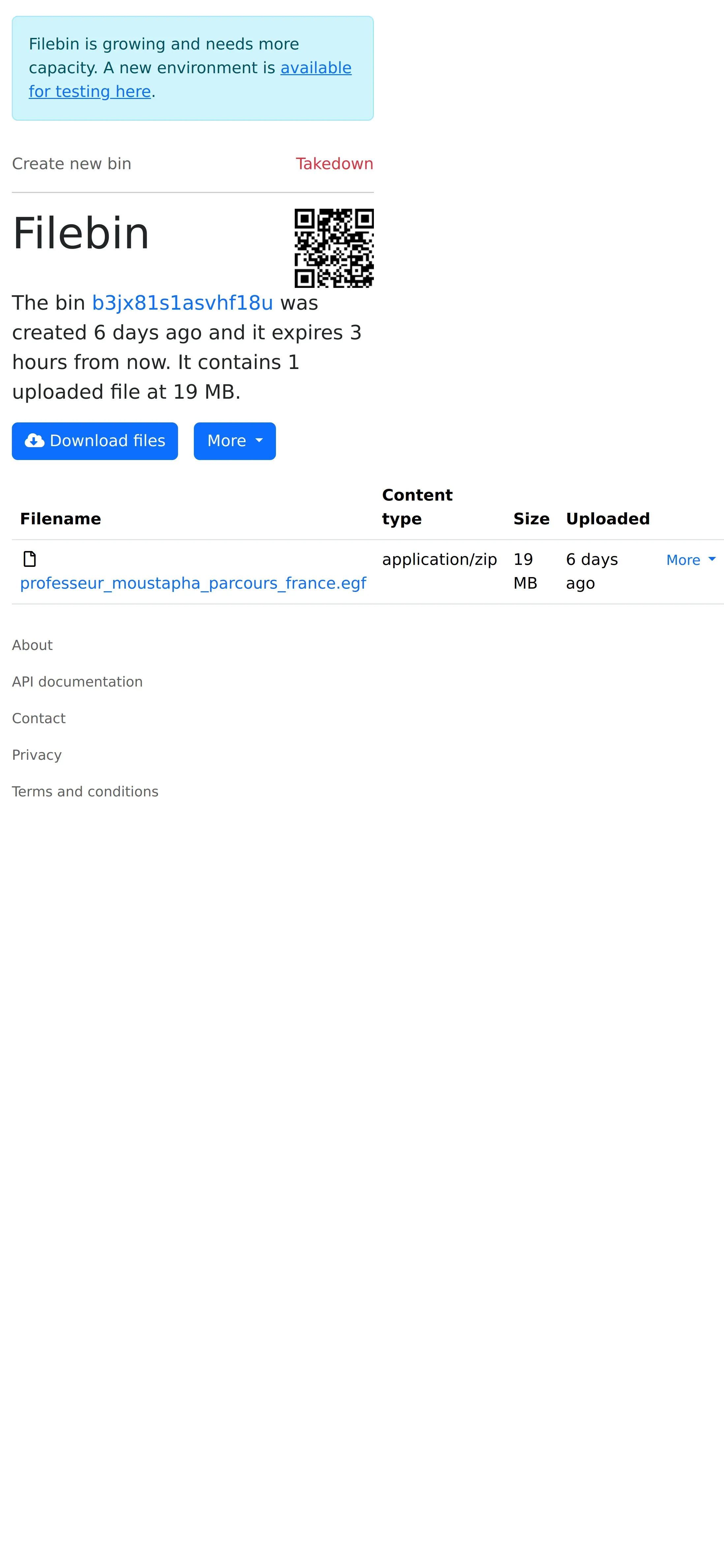Image resolution: width=724 pixels, height=1568 pixels.
Task: Click the bin ID b3jx81s1asvhf18u link
Action: 182,302
